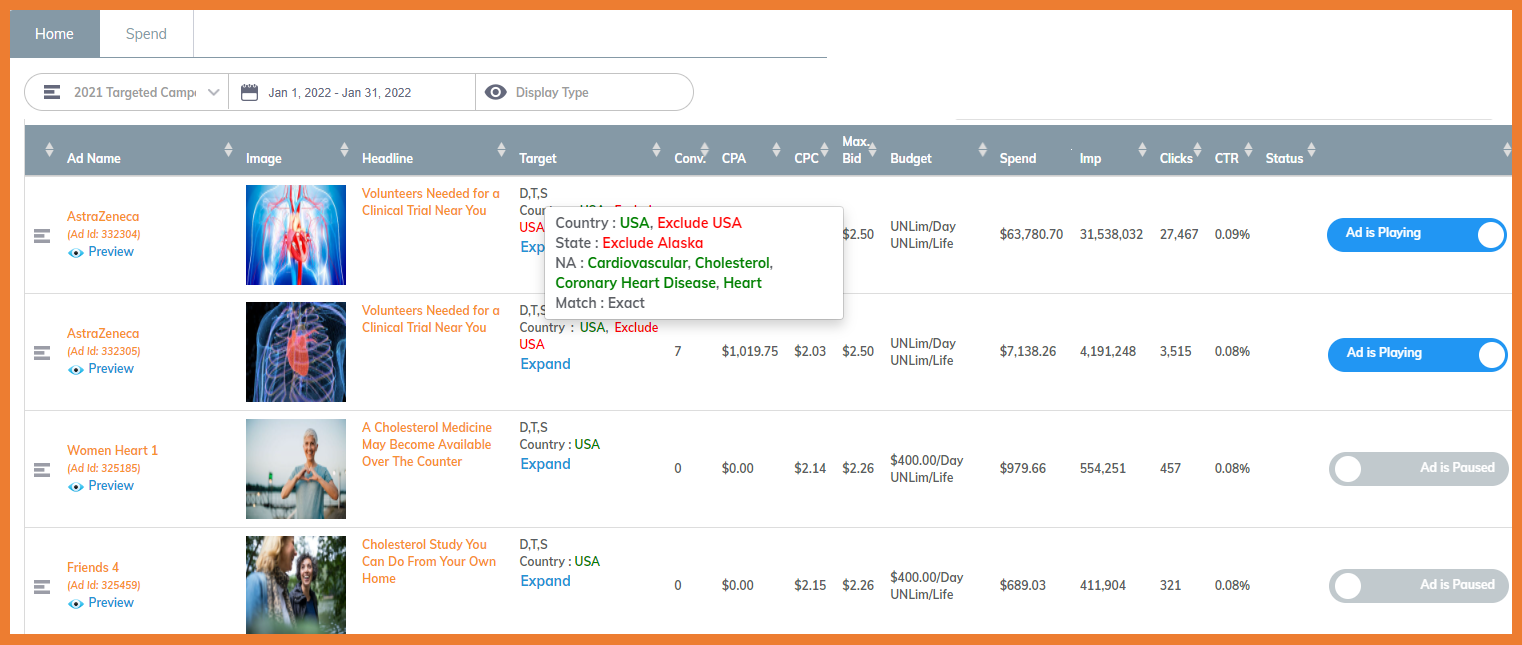Viewport: 1522px width, 645px height.
Task: Pause the playing AstraZeneca ad 332305
Action: click(1417, 355)
